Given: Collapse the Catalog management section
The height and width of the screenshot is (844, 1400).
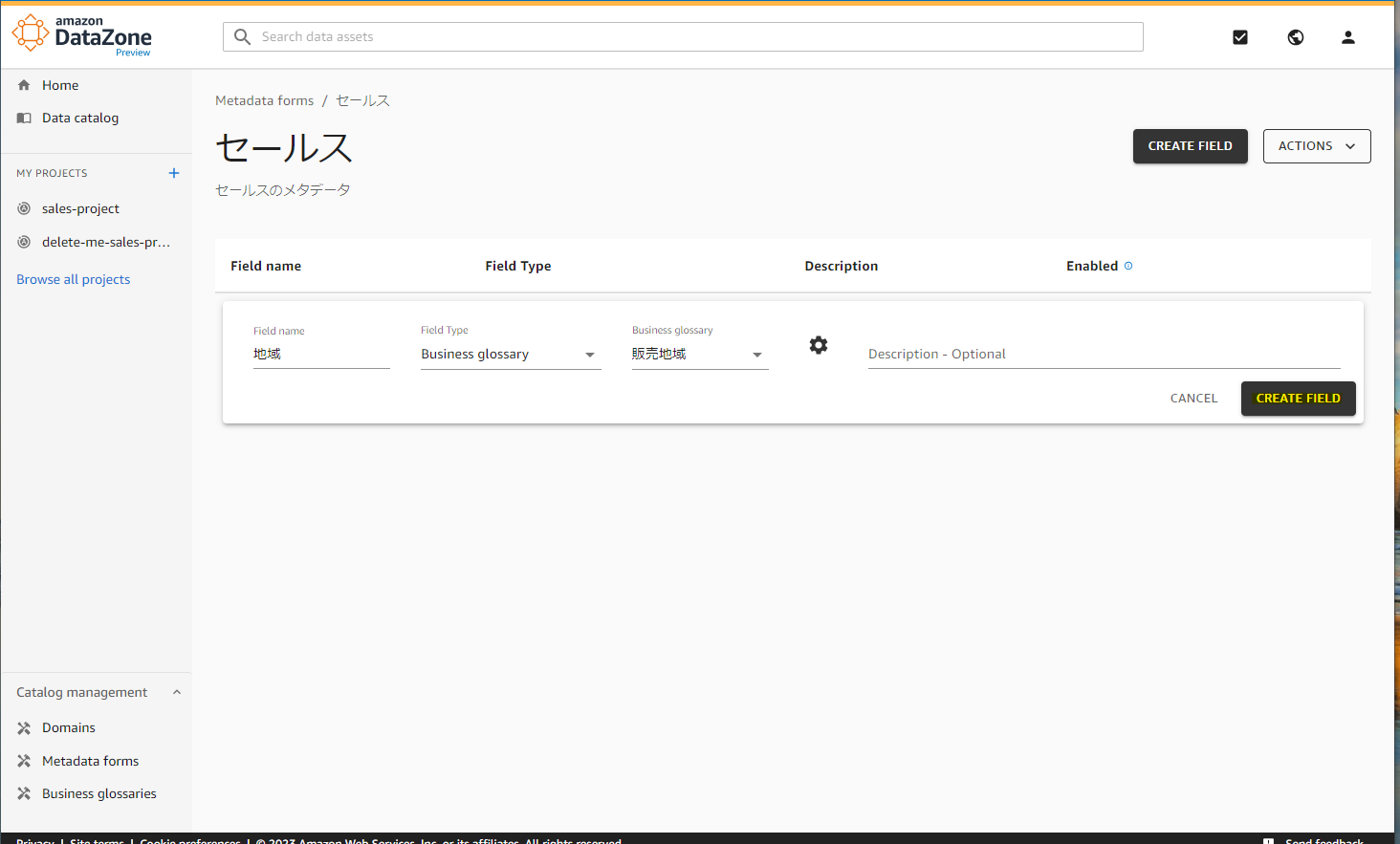Looking at the screenshot, I should click(x=177, y=692).
